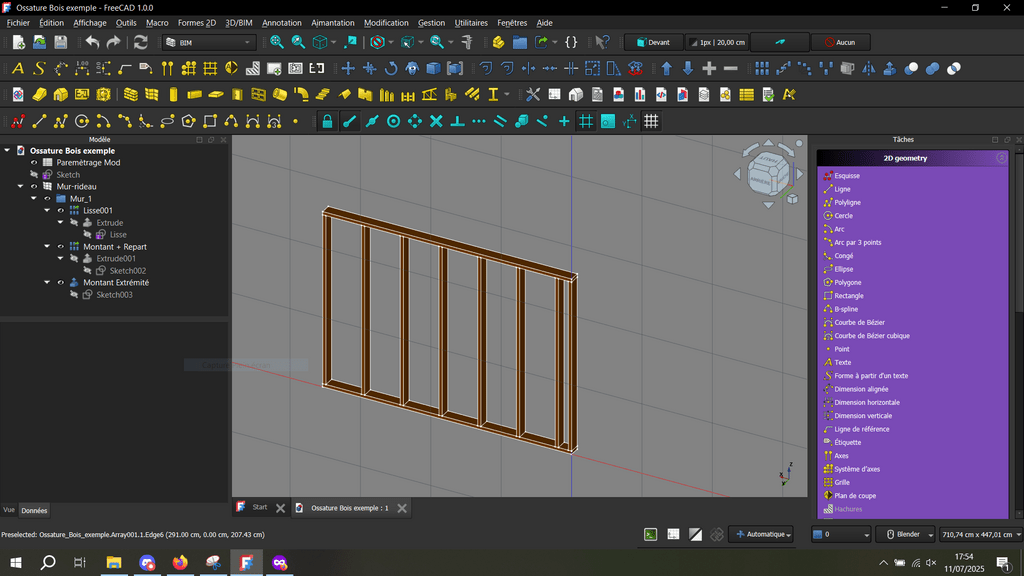Image resolution: width=1024 pixels, height=576 pixels.
Task: Click the Refresh recompute icon
Action: click(140, 42)
